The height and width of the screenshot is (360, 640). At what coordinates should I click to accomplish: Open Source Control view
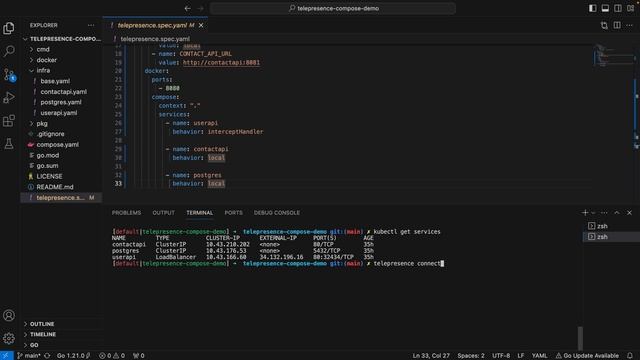[9, 74]
